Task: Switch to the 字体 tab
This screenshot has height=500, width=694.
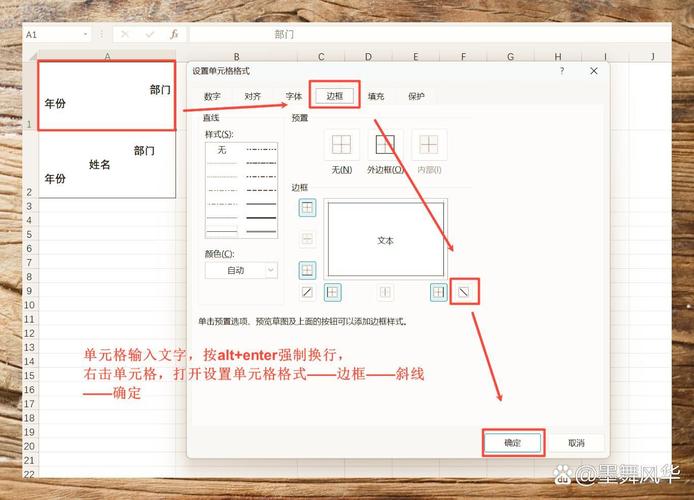Action: coord(293,96)
